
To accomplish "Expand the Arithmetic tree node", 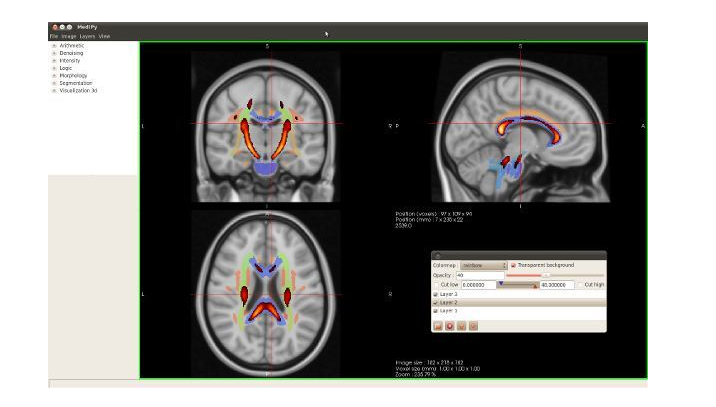I will click(x=54, y=45).
